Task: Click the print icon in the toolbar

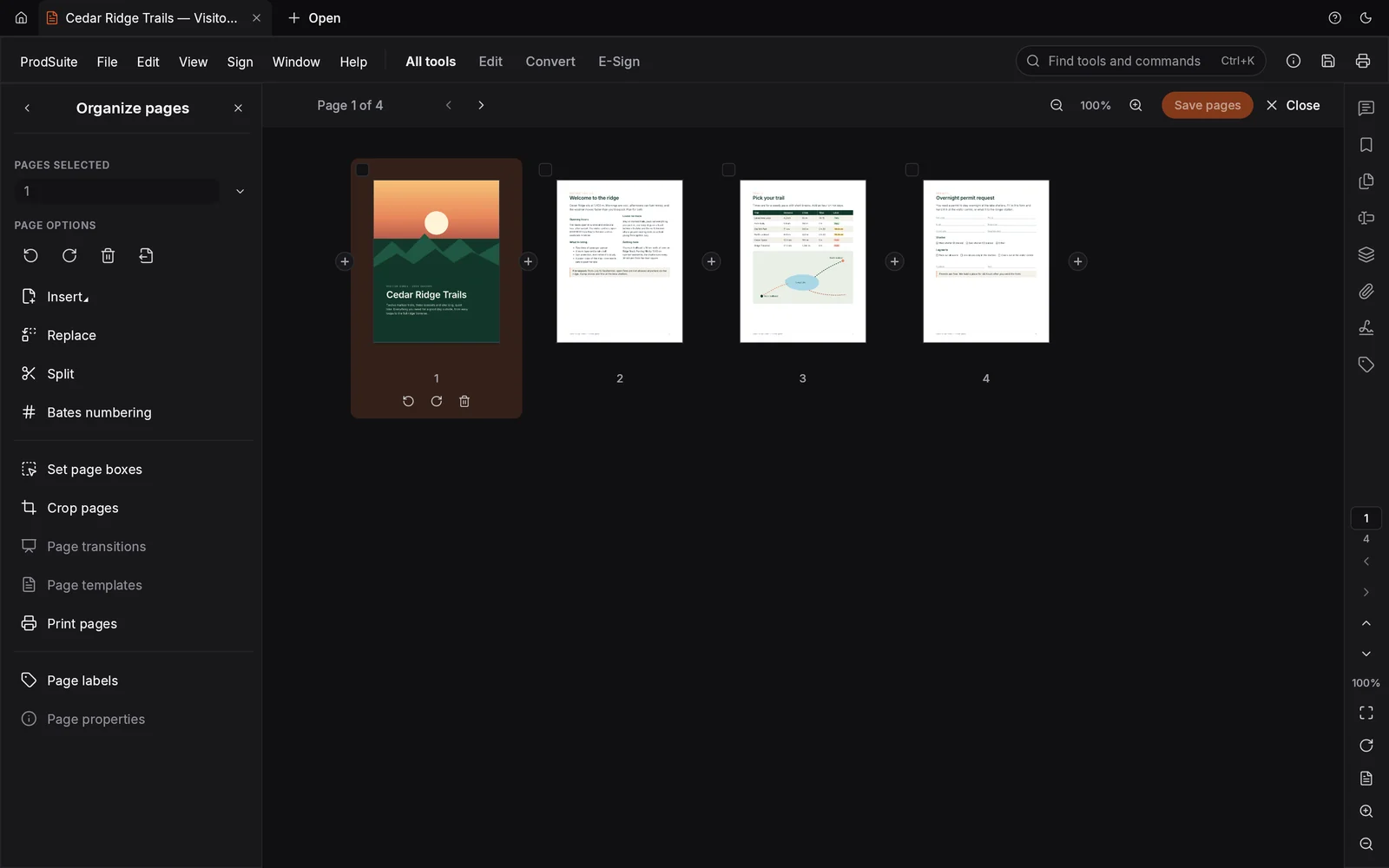Action: click(1363, 61)
